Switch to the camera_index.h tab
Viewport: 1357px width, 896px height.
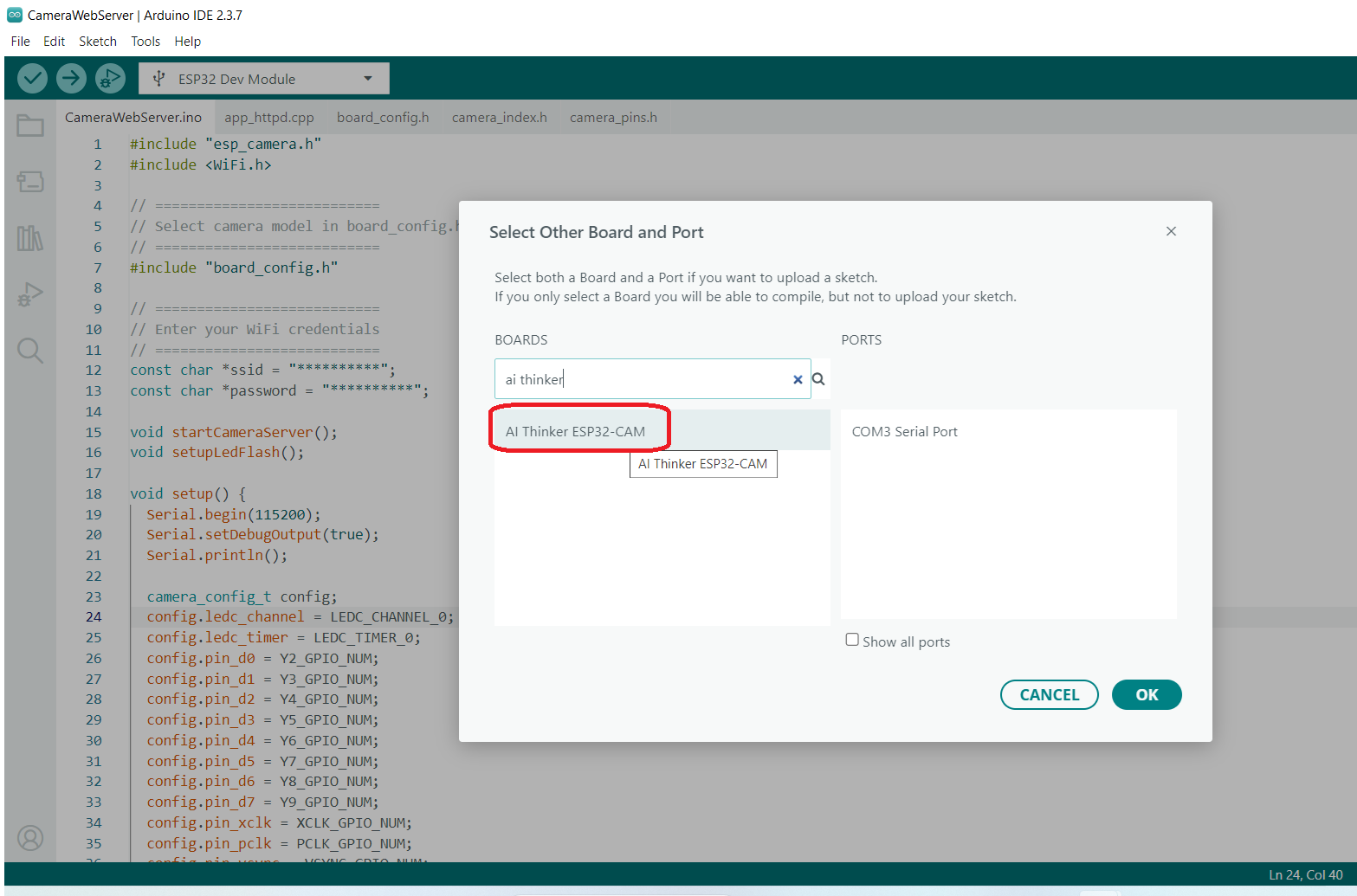tap(500, 117)
